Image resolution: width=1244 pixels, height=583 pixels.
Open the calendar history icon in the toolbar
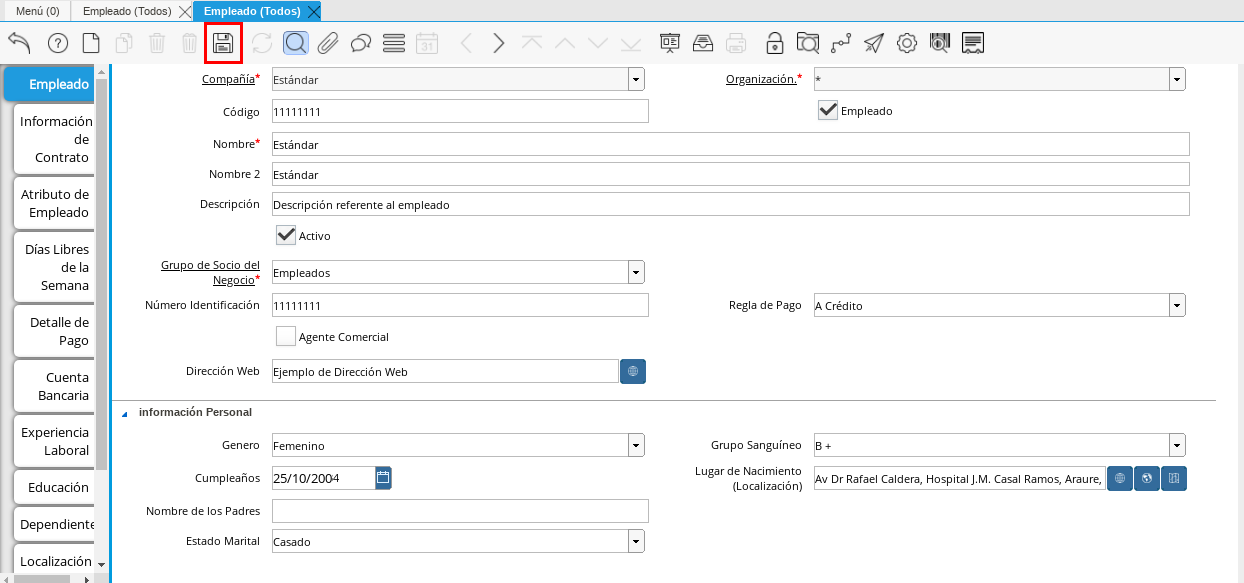pyautogui.click(x=427, y=43)
